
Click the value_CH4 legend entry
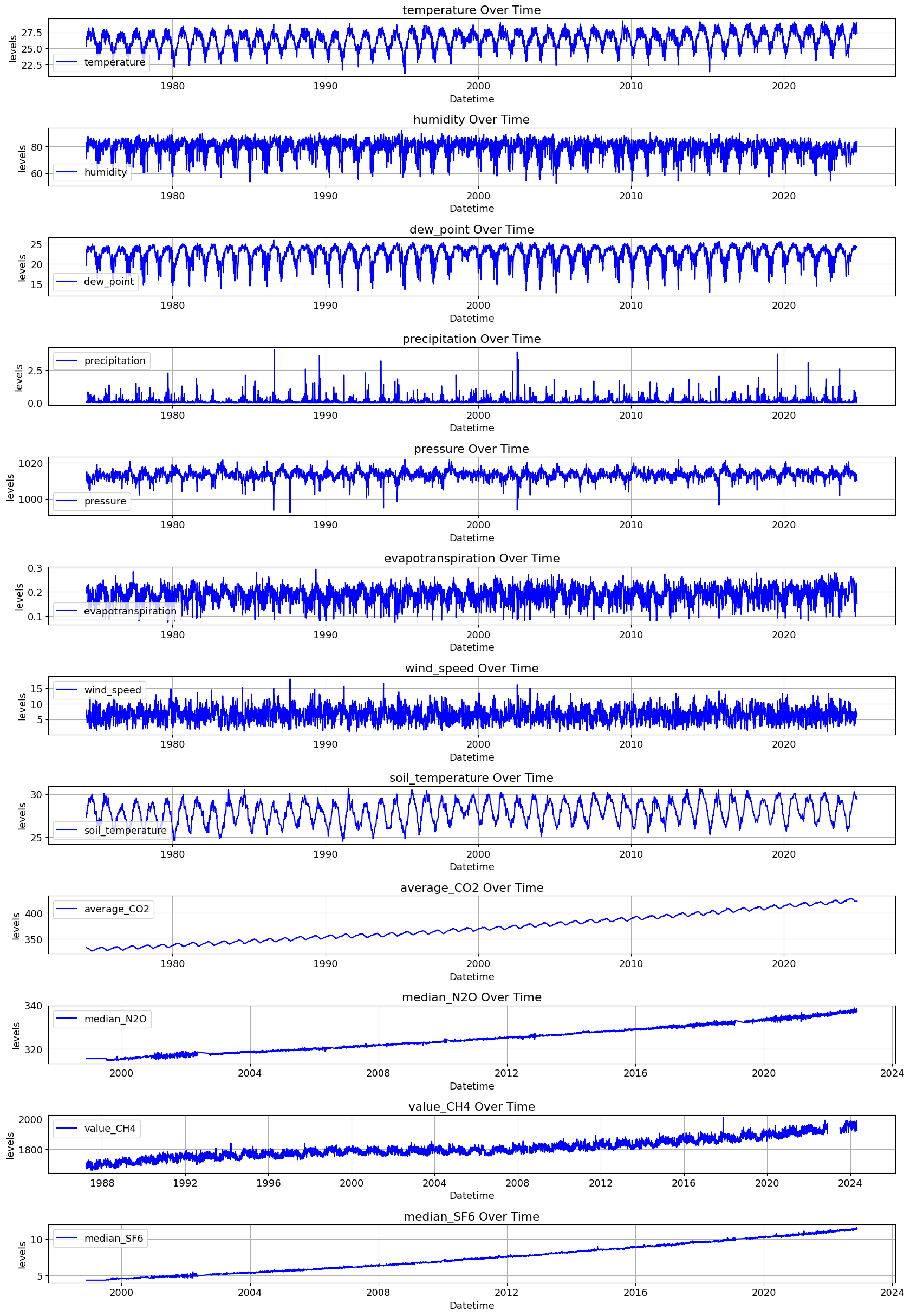(97, 1129)
